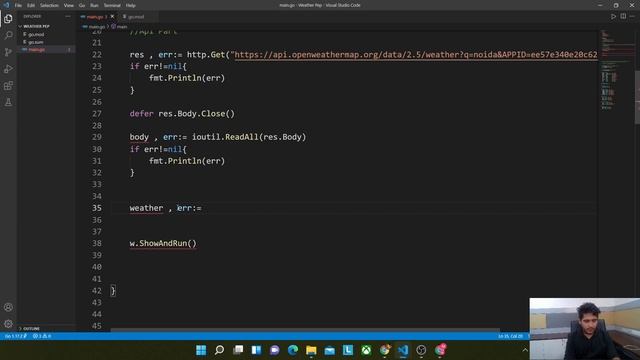
Task: Open the Edit menu
Action: [x=31, y=5]
